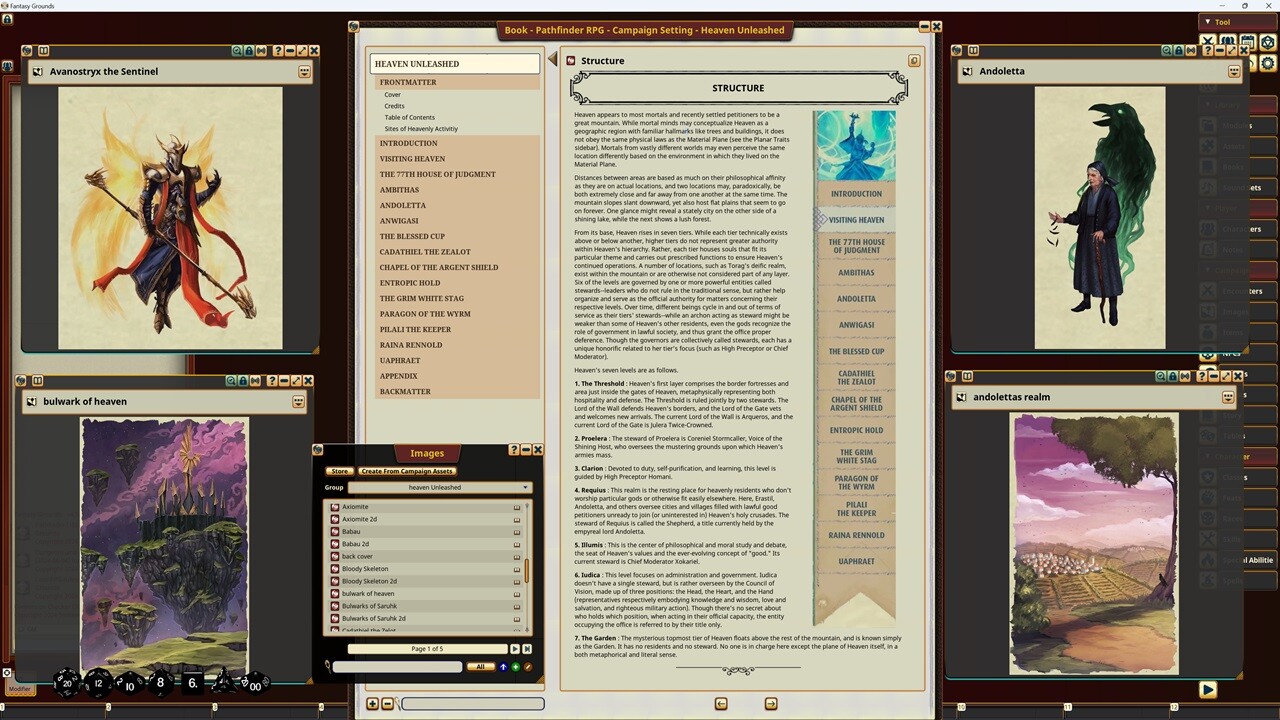Click the green plus icon to add an image

coord(515,666)
